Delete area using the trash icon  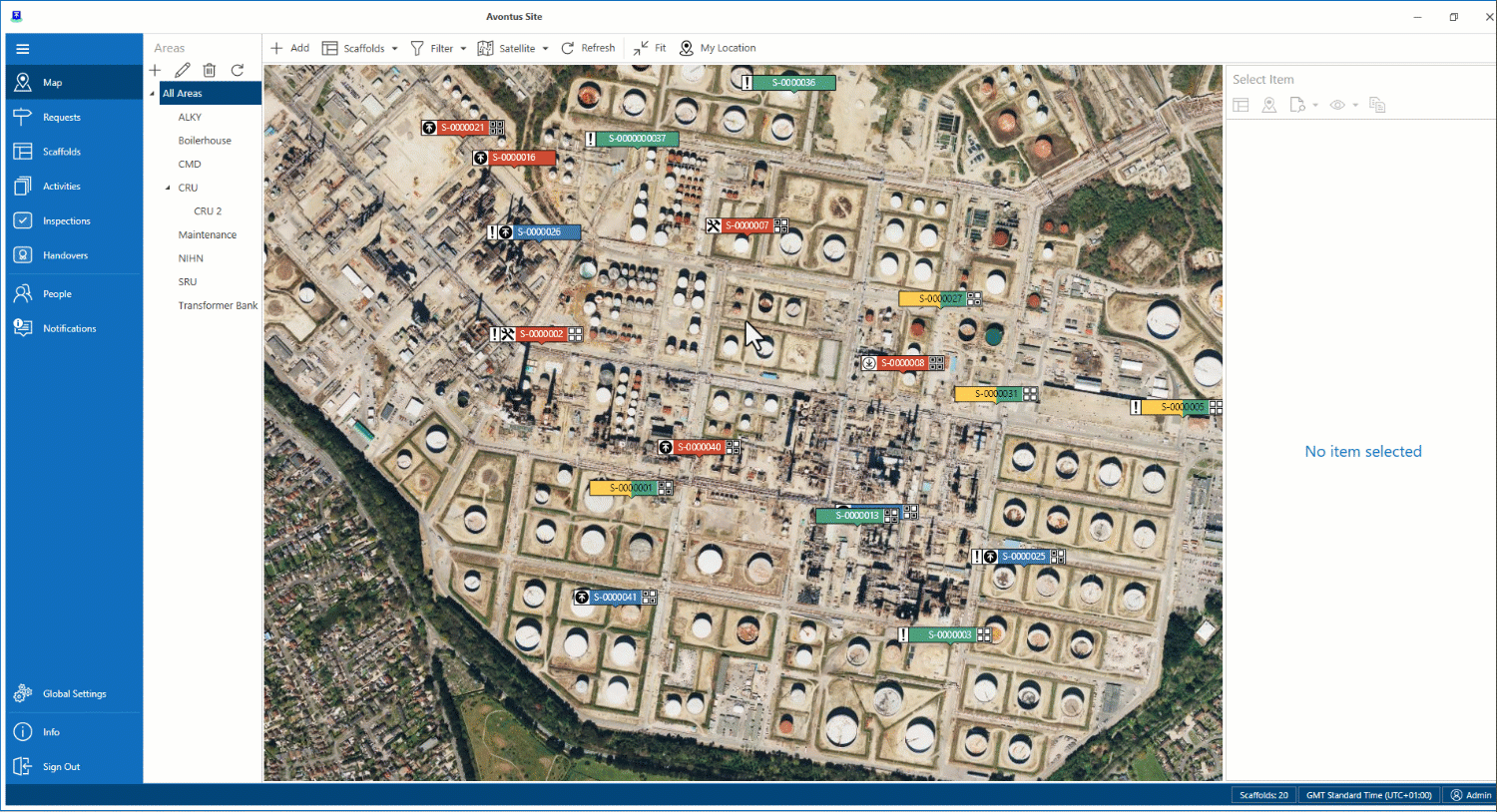[x=210, y=70]
